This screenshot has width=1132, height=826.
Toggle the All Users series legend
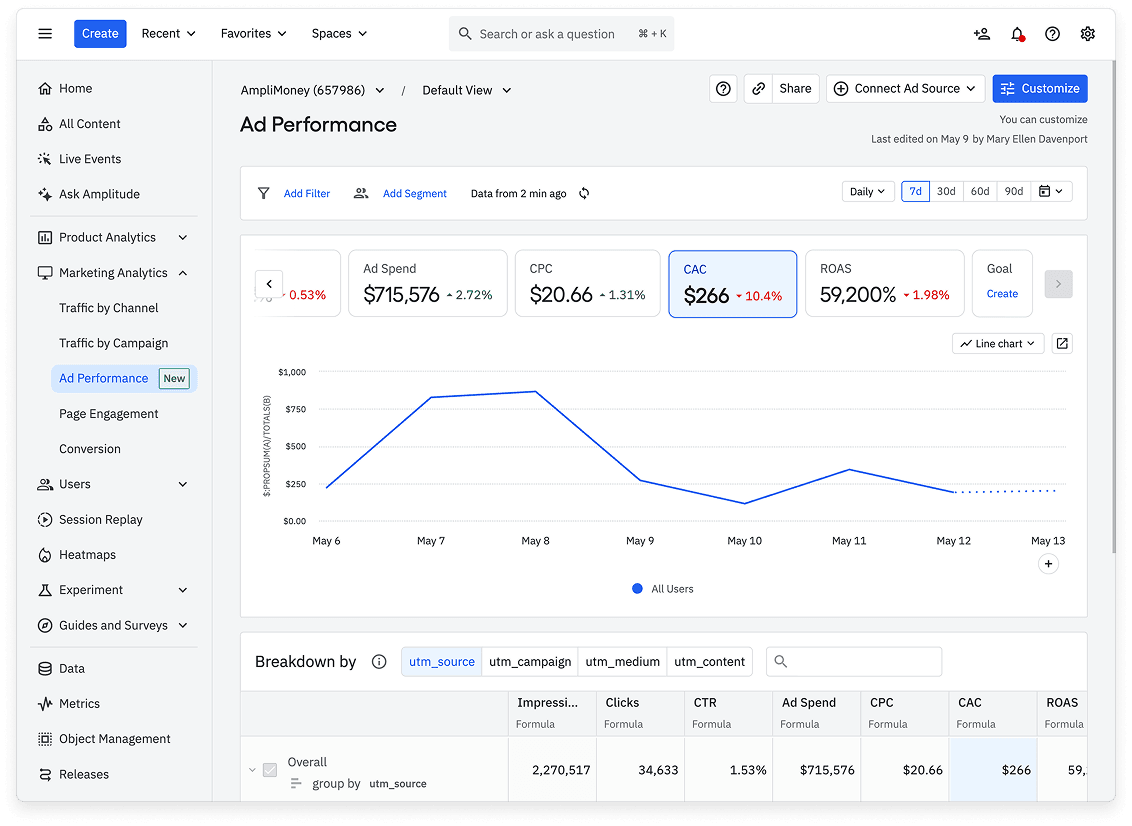coord(663,588)
